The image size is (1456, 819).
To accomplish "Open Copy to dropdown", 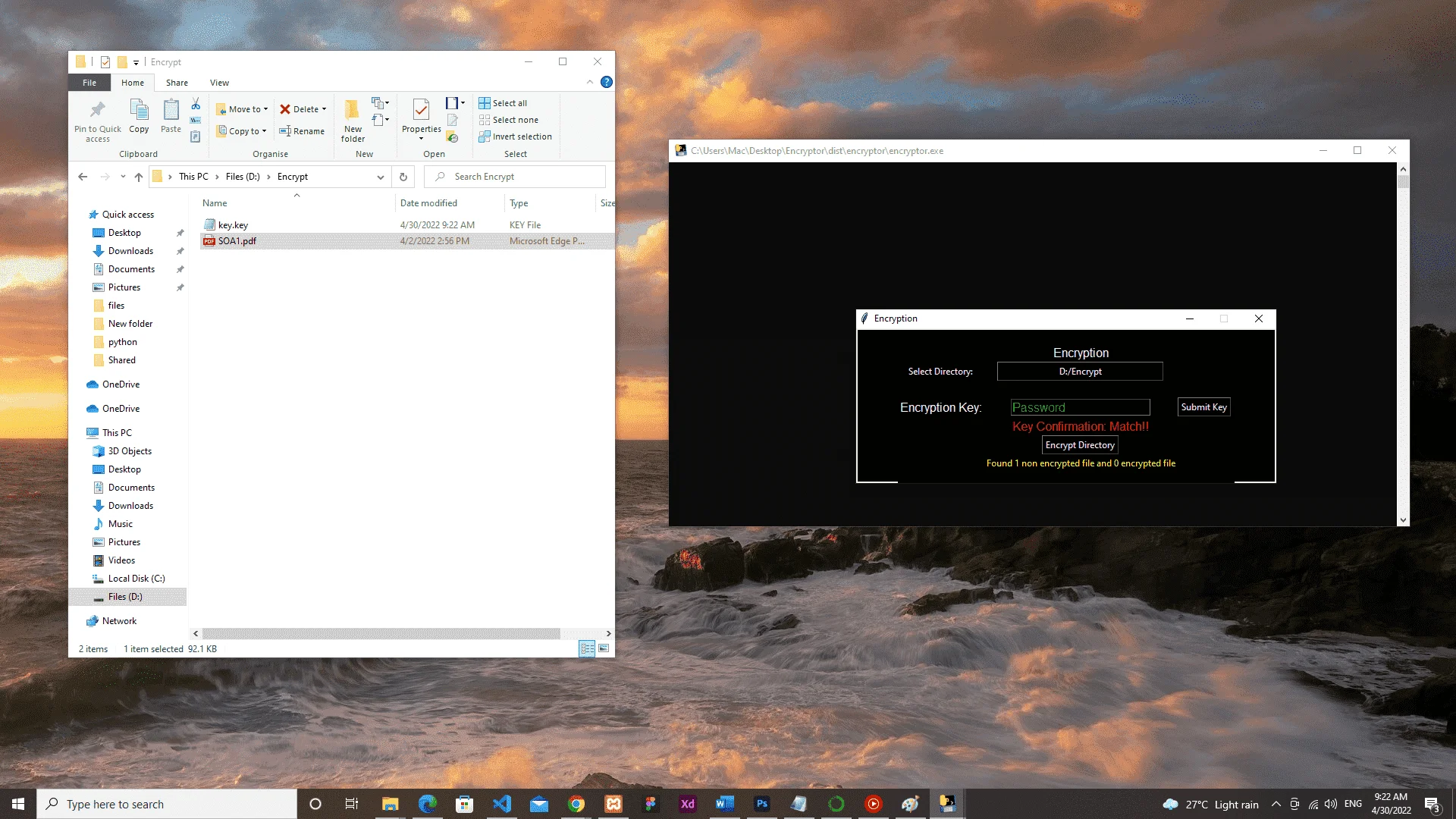I will point(242,131).
